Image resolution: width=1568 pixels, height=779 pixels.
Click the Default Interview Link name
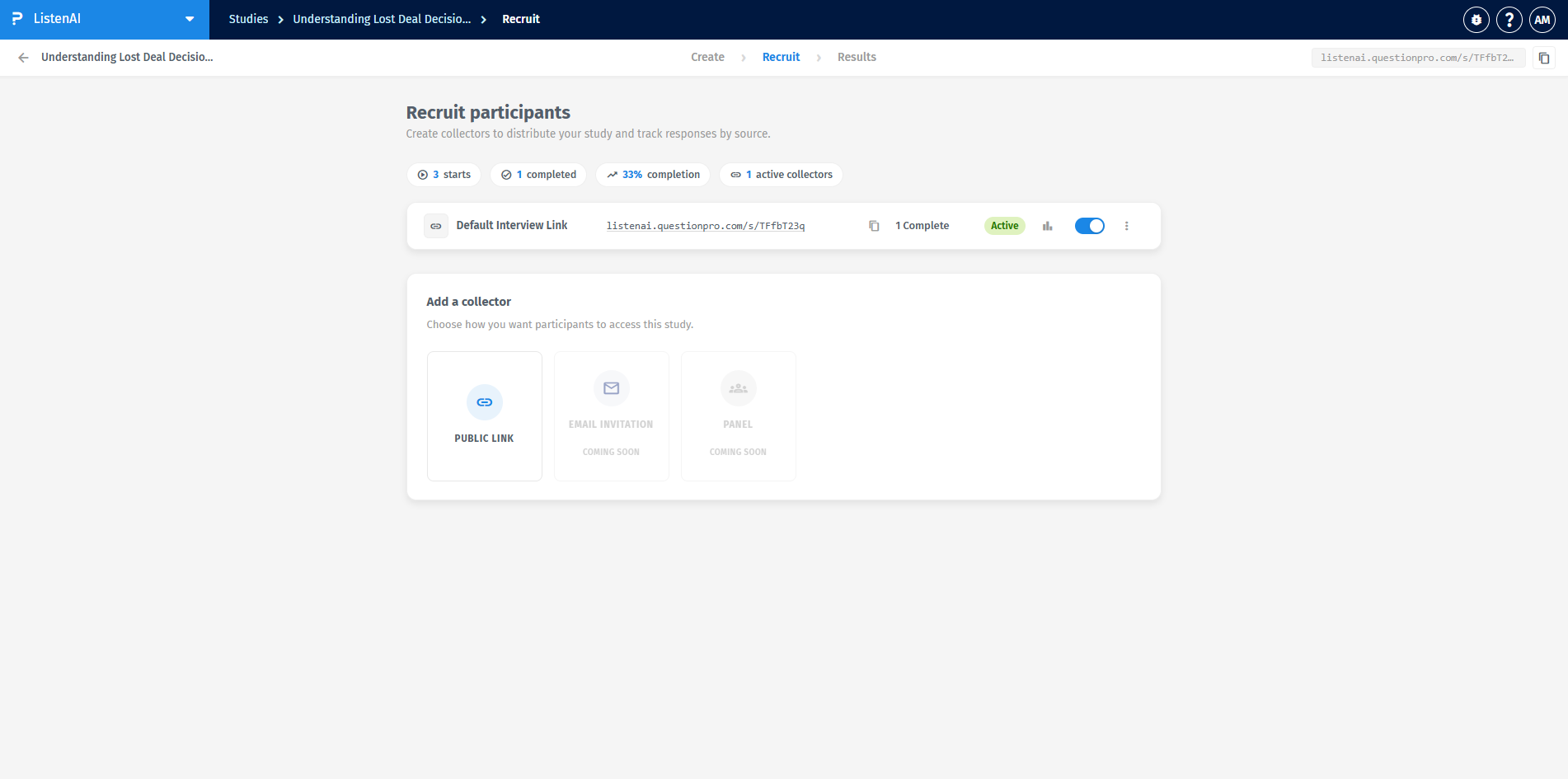(x=512, y=225)
